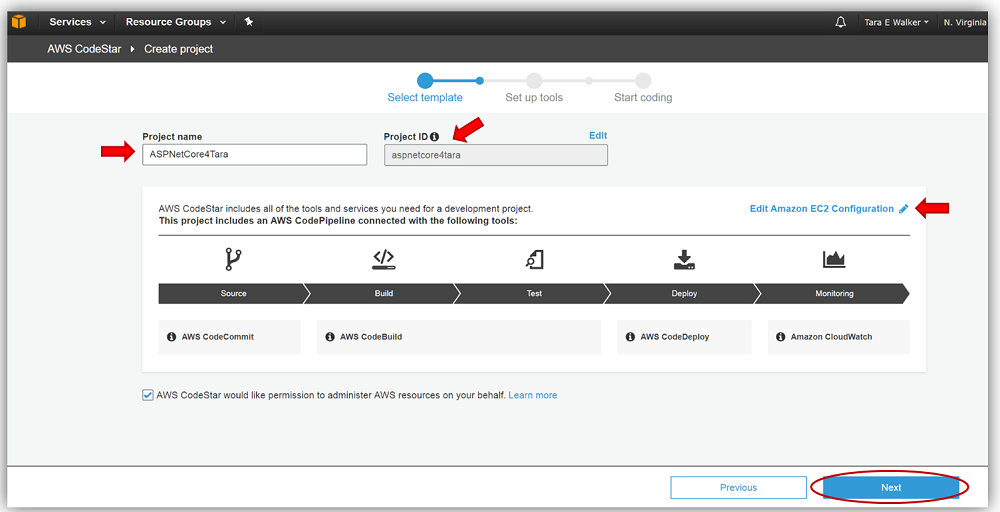Click the Amazon CloudWatch info icon
Image resolution: width=1000 pixels, height=512 pixels.
(x=781, y=337)
